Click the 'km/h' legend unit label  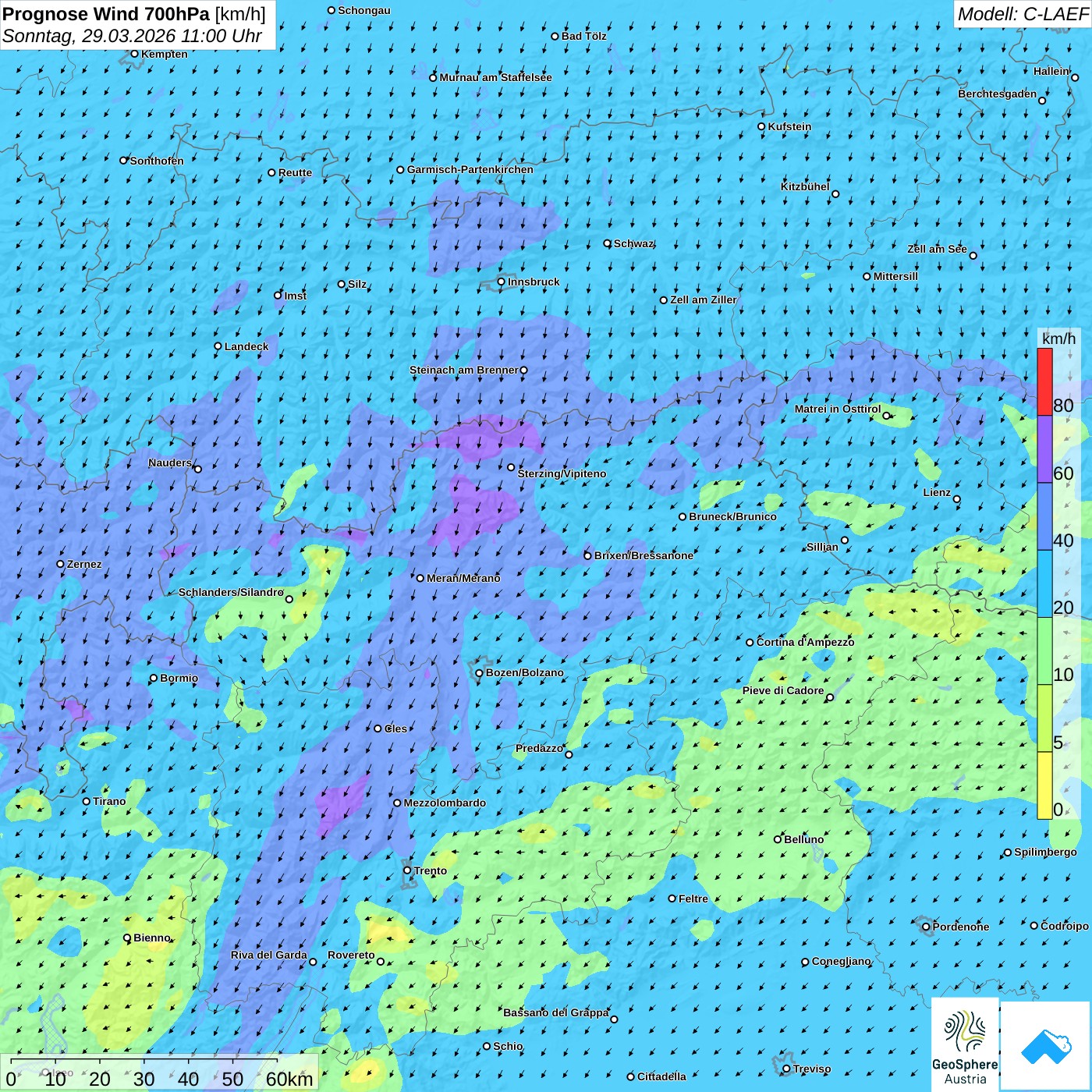(x=1058, y=339)
